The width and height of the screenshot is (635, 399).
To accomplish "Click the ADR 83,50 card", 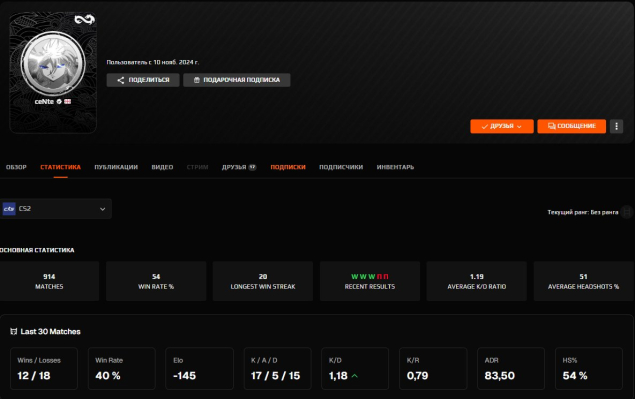I will (511, 369).
